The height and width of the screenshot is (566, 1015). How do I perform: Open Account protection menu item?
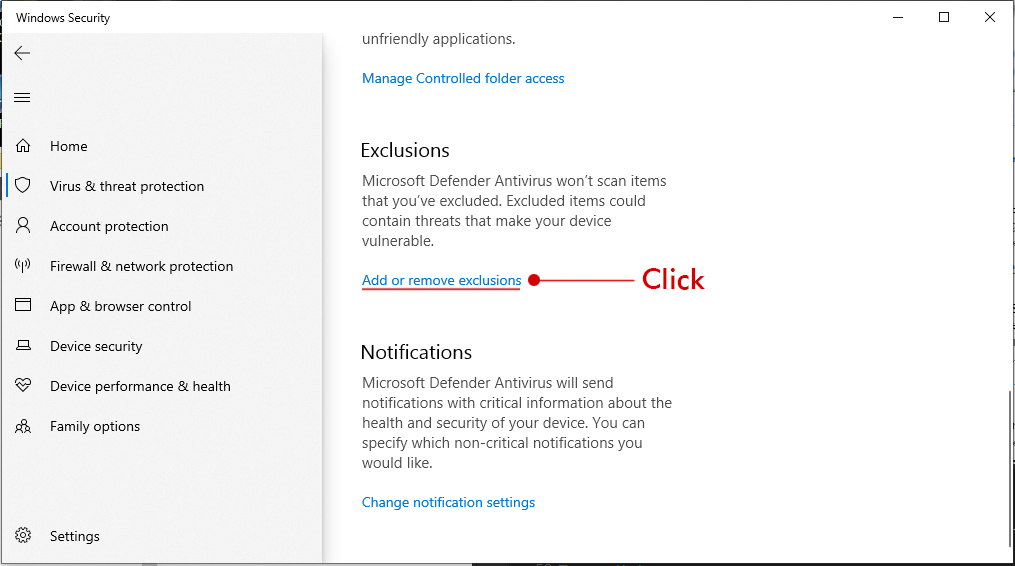tap(109, 226)
